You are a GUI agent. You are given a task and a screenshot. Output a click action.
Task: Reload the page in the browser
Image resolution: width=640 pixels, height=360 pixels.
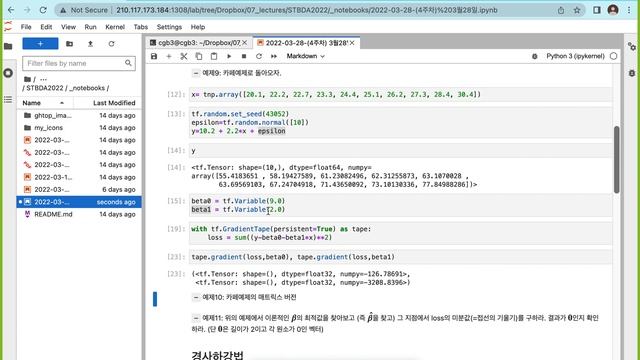[x=43, y=10]
